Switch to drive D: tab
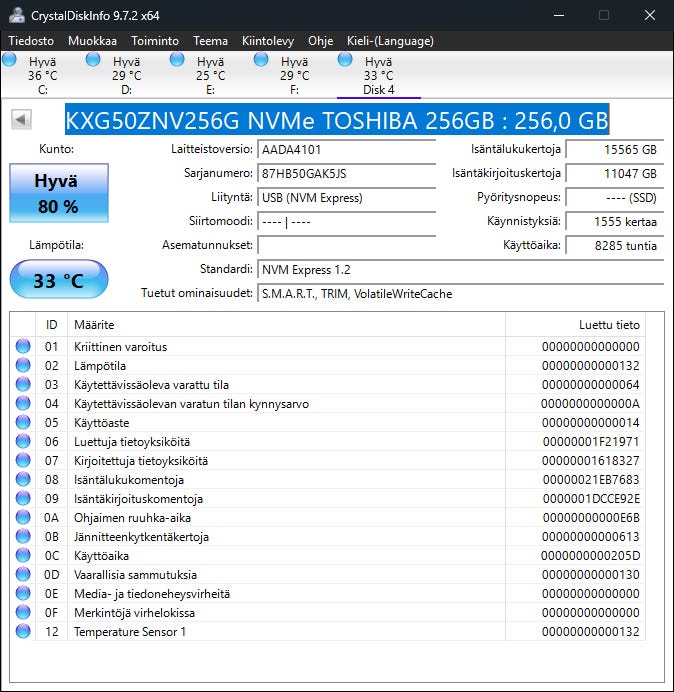The image size is (674, 692). tap(126, 75)
